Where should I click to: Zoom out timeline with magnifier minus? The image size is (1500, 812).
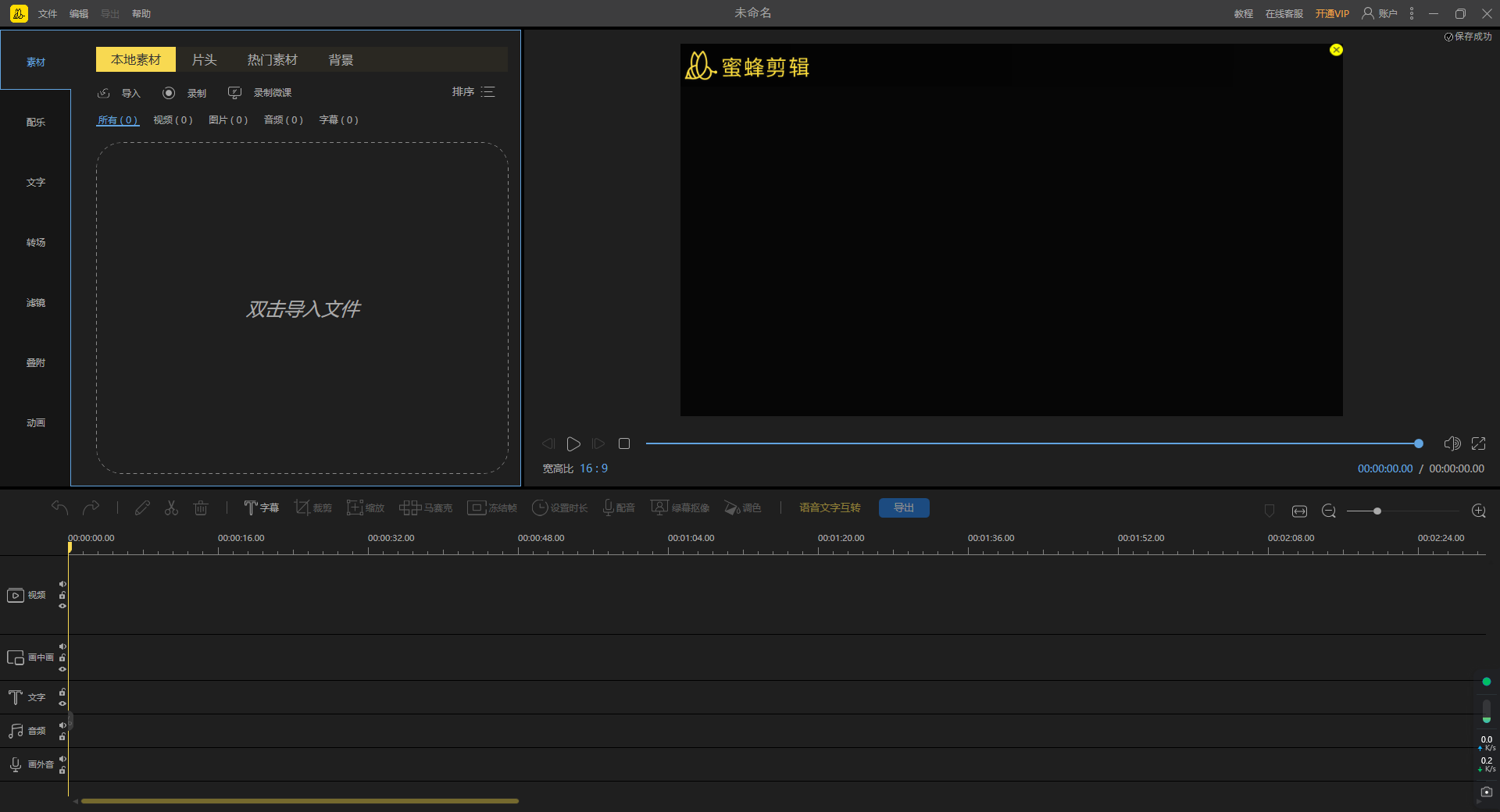(x=1328, y=511)
